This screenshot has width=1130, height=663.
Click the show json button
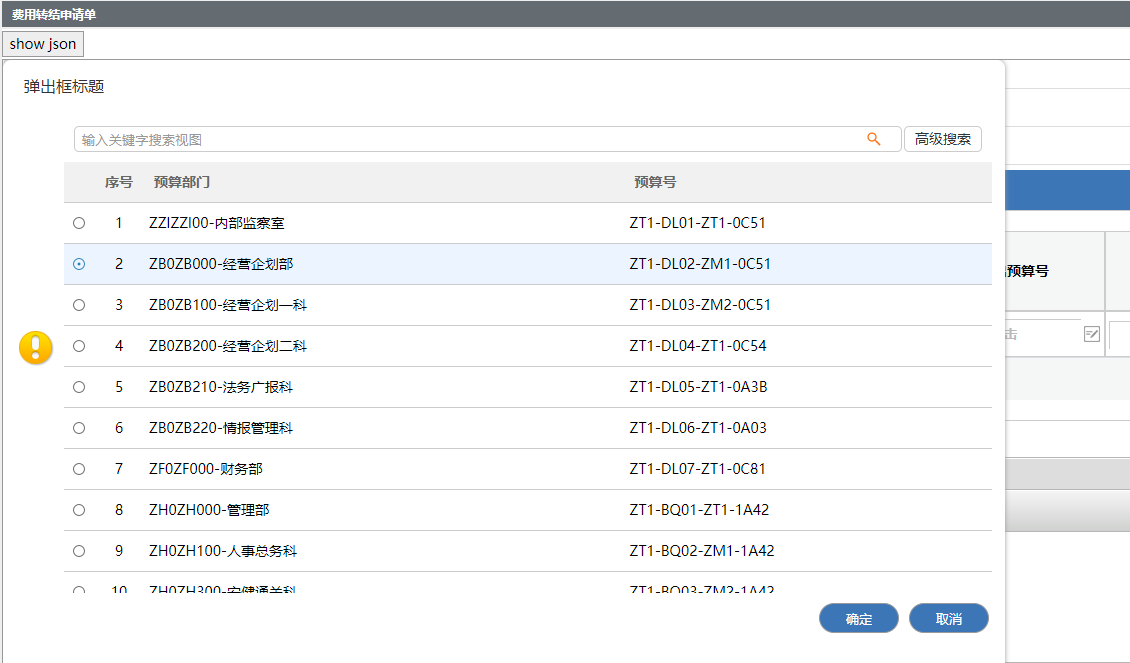coord(43,44)
